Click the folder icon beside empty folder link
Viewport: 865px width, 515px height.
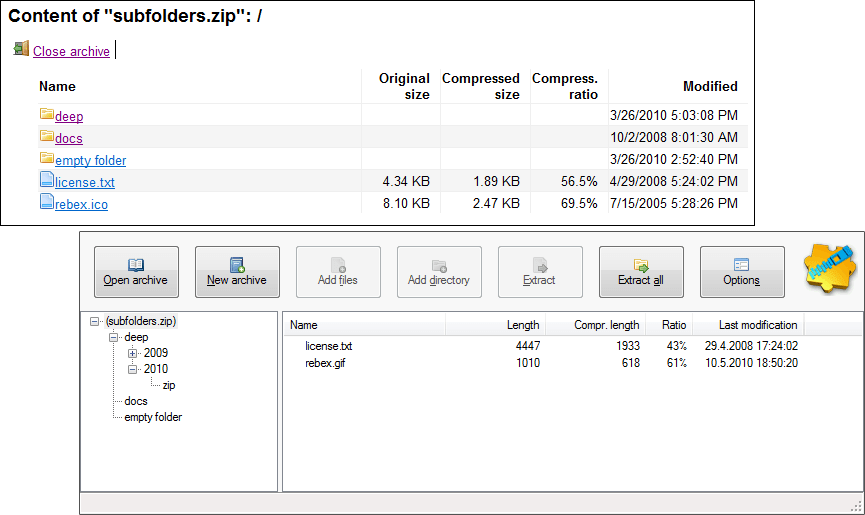[x=46, y=158]
